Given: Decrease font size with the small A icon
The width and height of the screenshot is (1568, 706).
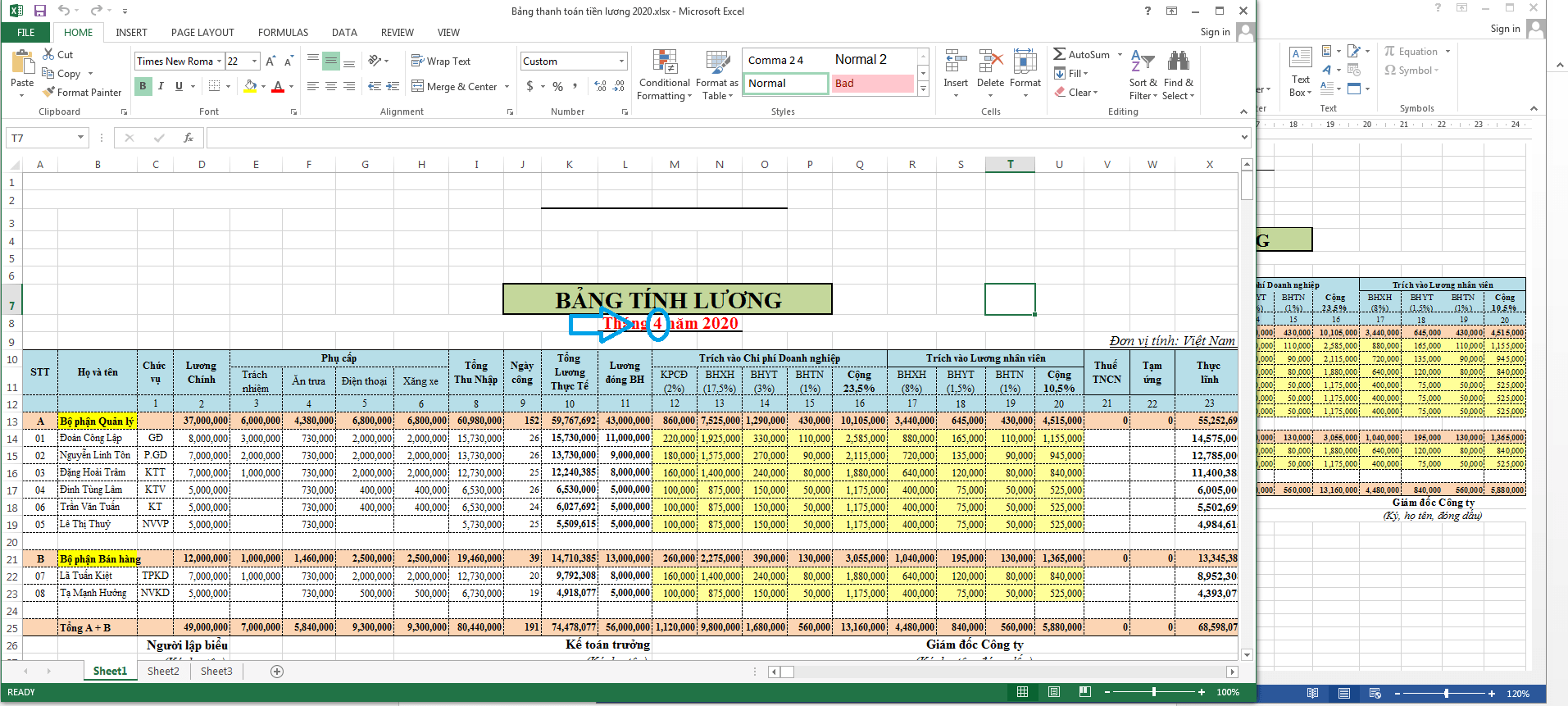Looking at the screenshot, I should tap(289, 61).
